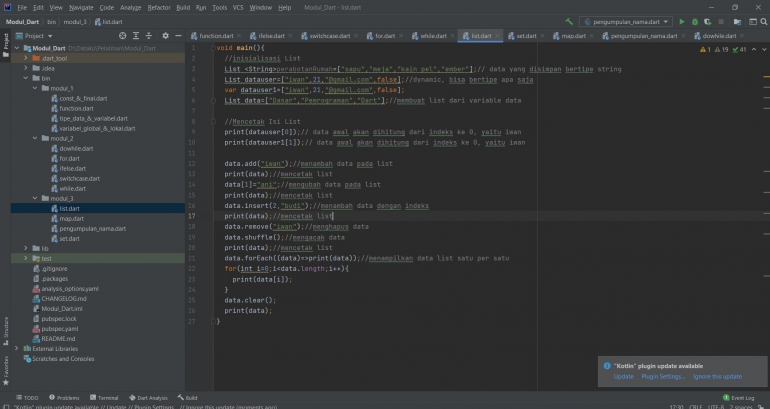The width and height of the screenshot is (770, 409).
Task: Expand all icon in Project panel
Action: pyautogui.click(x=136, y=36)
